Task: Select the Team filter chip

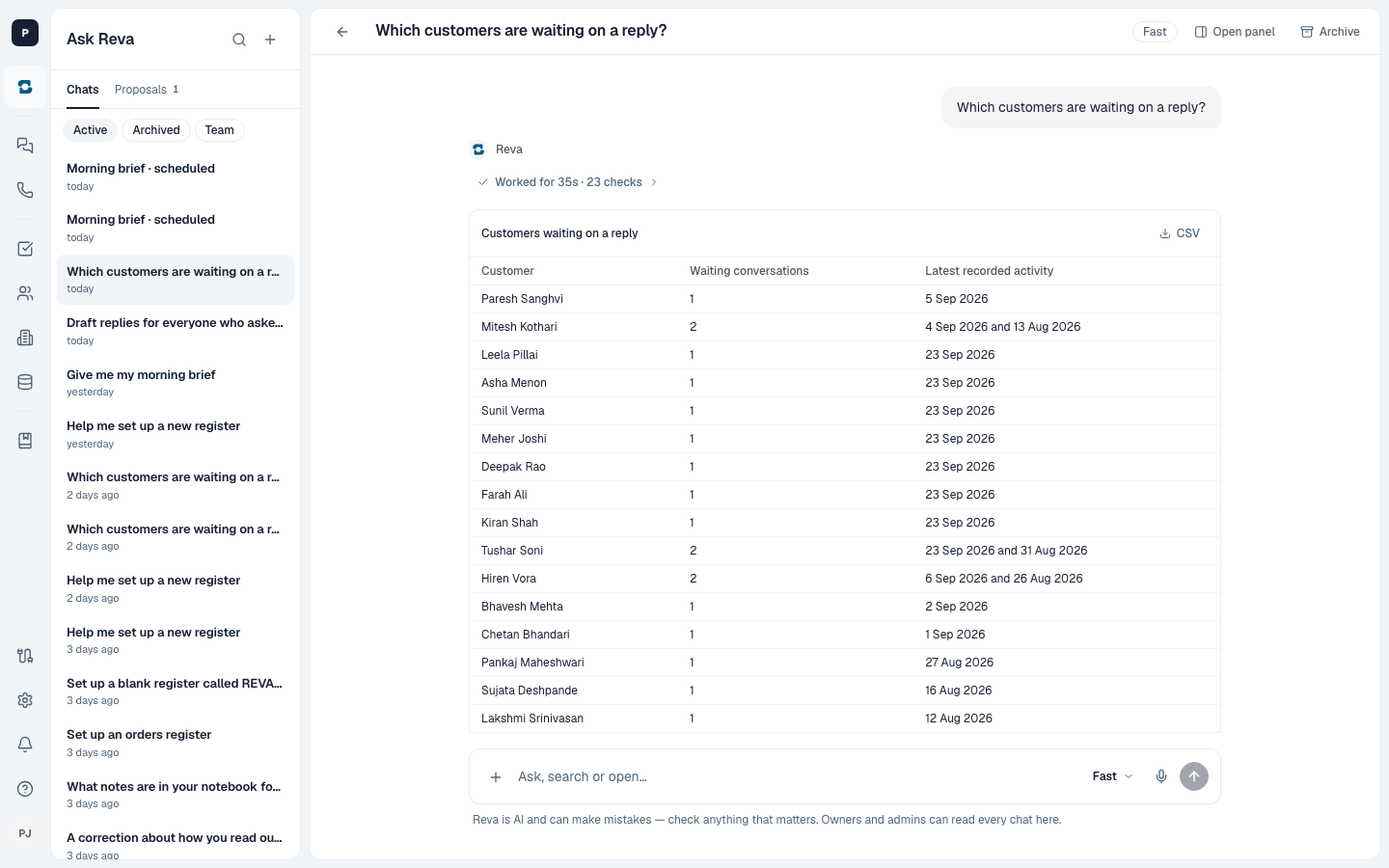Action: click(219, 130)
